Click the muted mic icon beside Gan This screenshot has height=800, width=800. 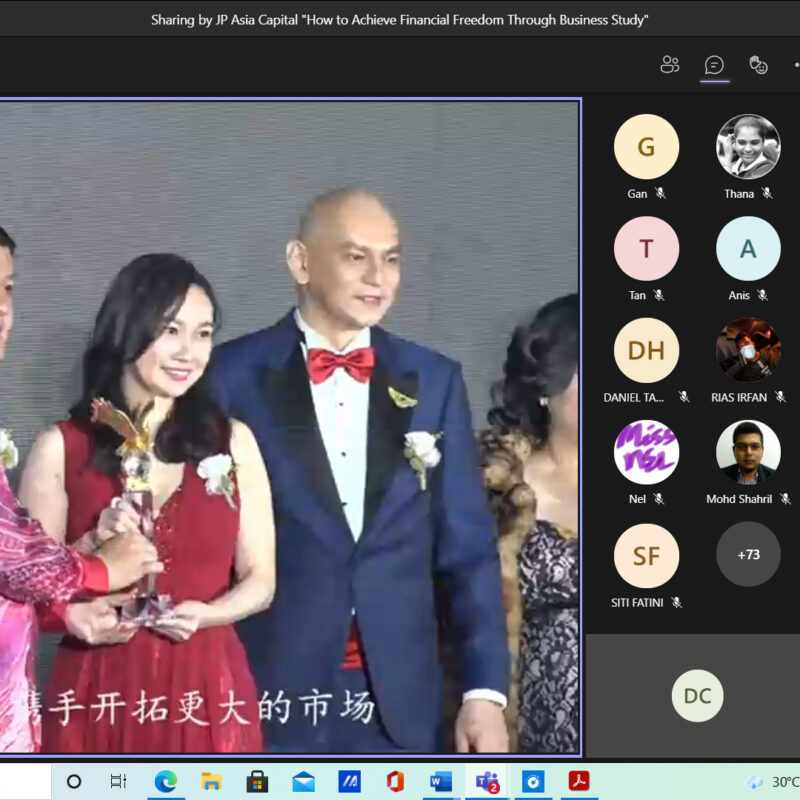[661, 193]
